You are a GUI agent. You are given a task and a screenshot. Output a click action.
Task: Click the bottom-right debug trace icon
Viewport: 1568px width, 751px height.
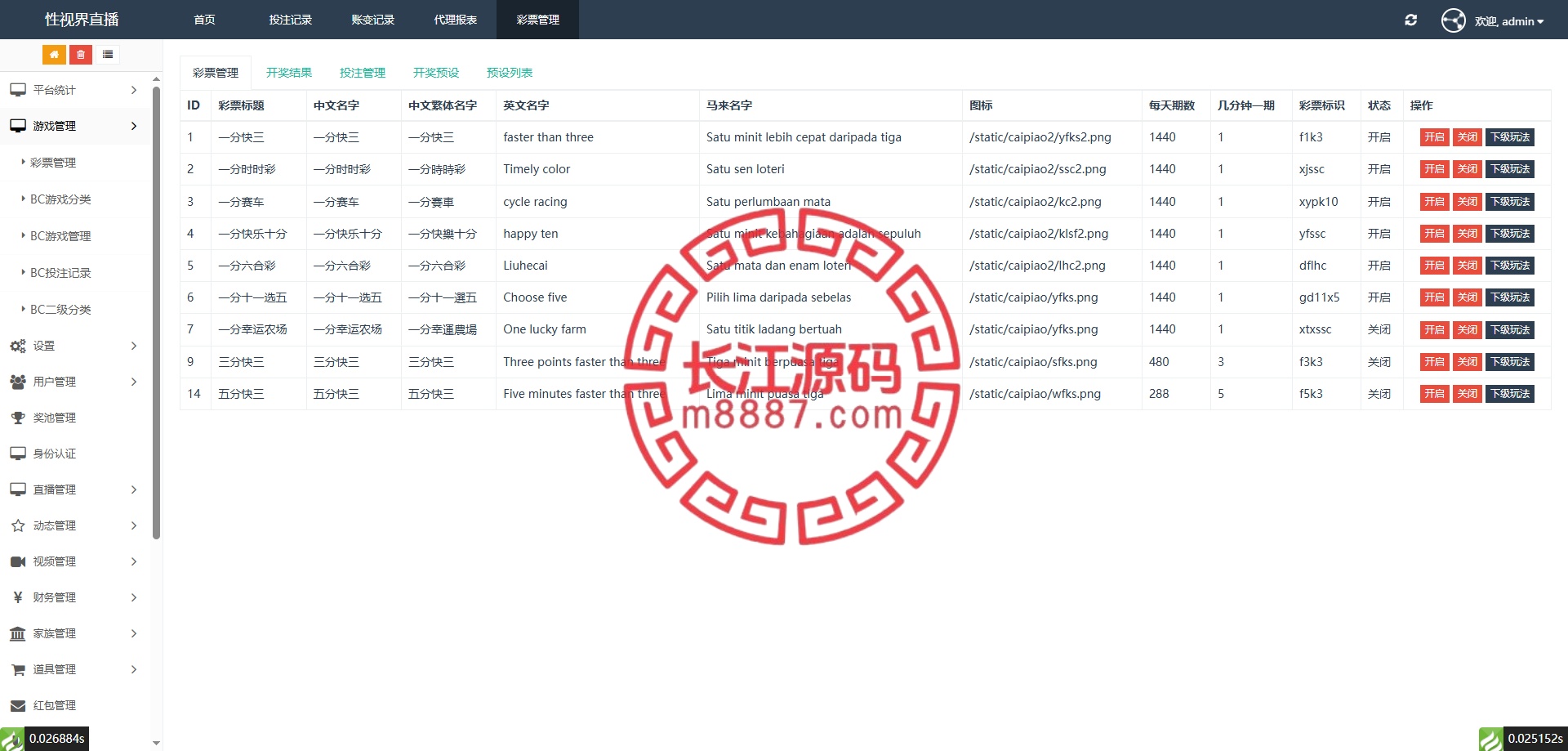point(1491,739)
